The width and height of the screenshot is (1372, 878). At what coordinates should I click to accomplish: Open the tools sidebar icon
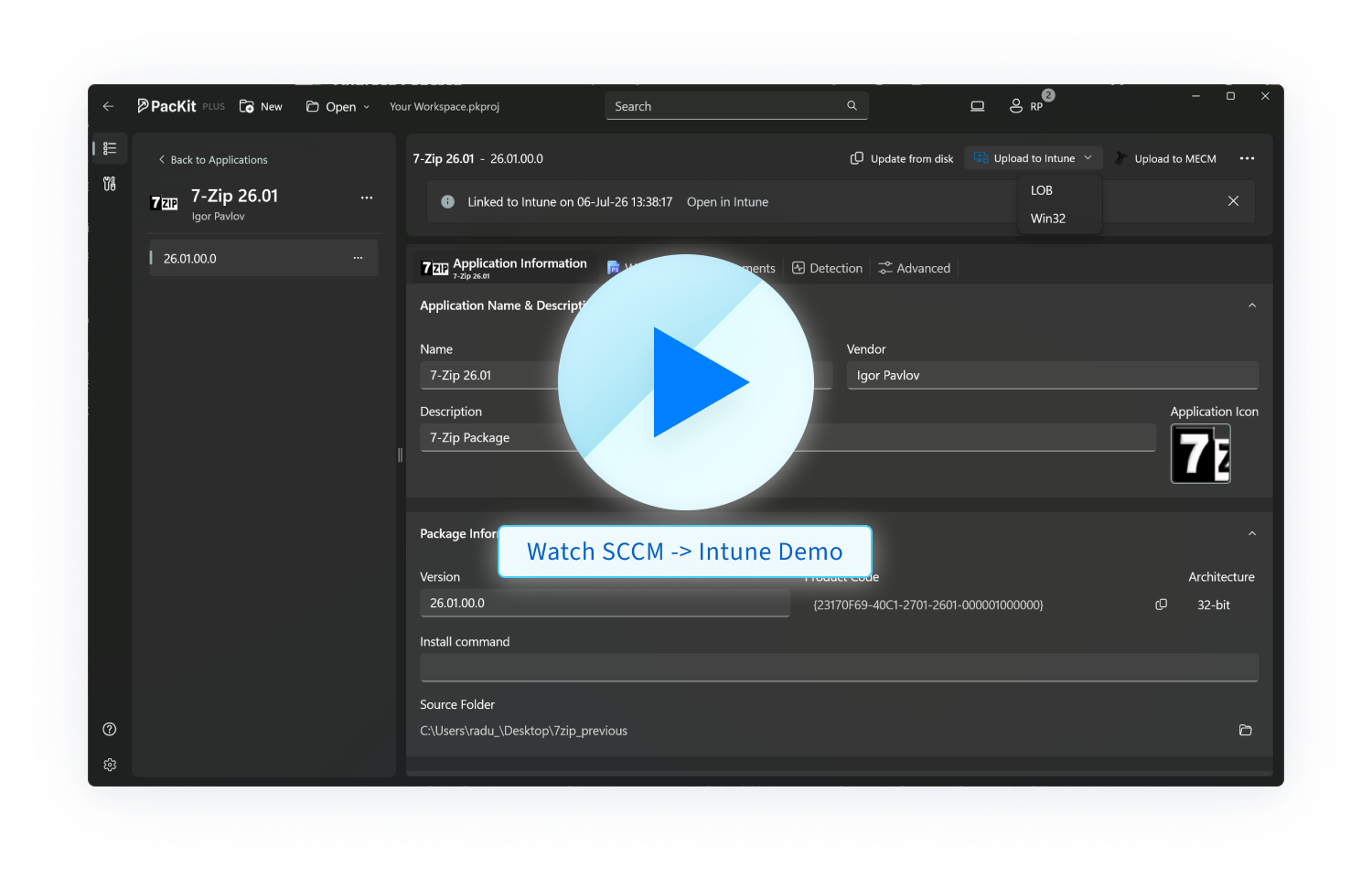110,184
